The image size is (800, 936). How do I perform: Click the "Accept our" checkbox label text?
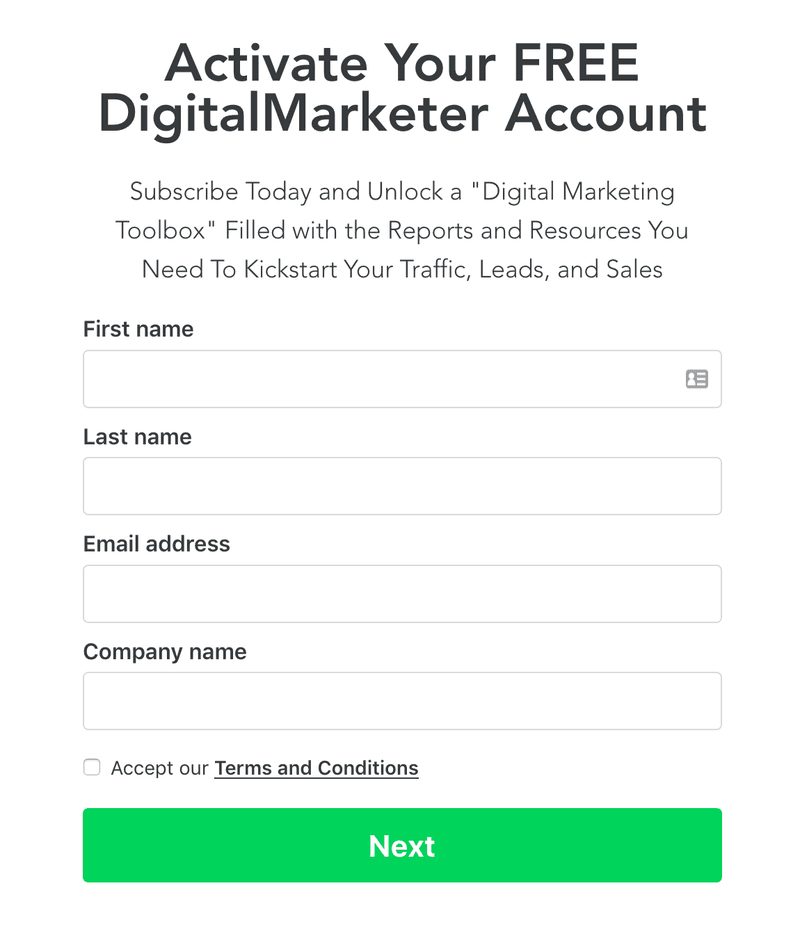pos(159,768)
